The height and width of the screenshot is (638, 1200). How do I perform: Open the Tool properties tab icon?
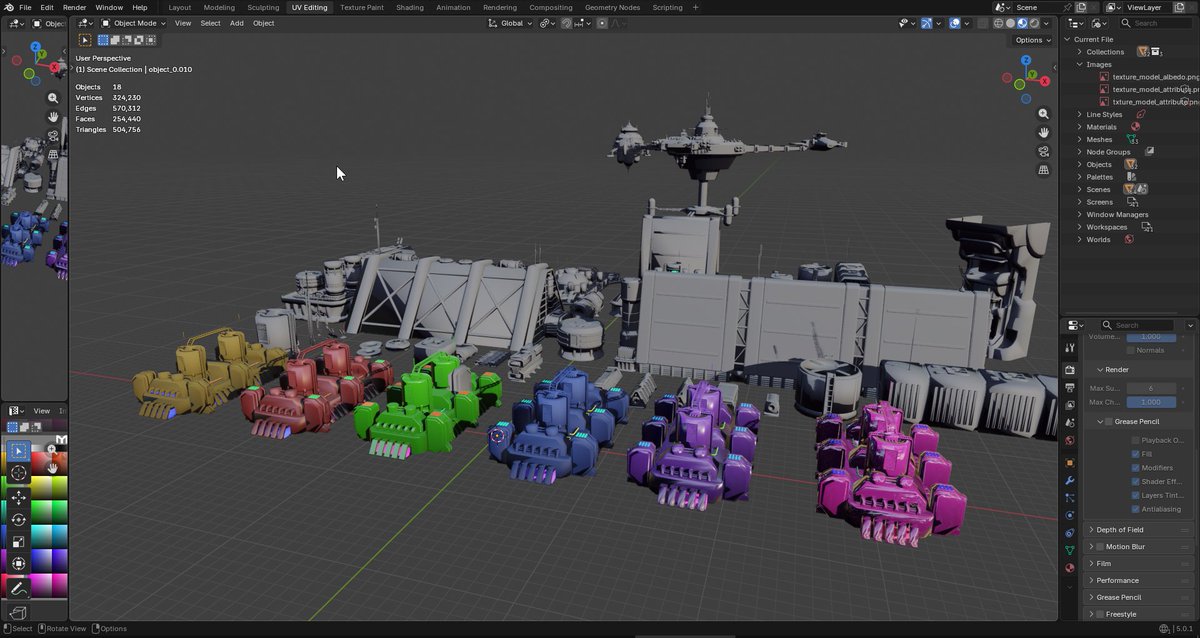point(1069,347)
